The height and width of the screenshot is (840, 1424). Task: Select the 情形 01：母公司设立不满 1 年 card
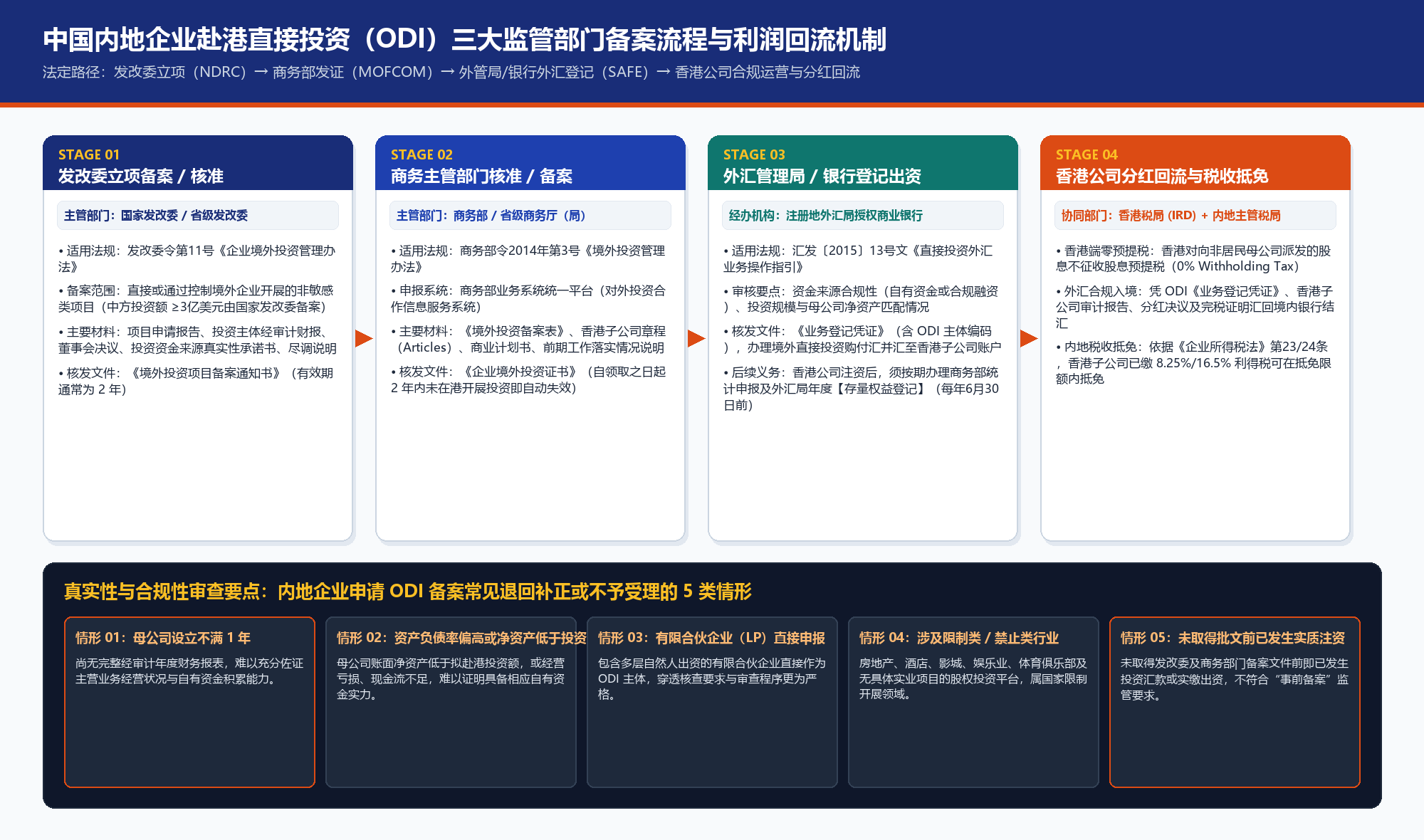click(189, 702)
